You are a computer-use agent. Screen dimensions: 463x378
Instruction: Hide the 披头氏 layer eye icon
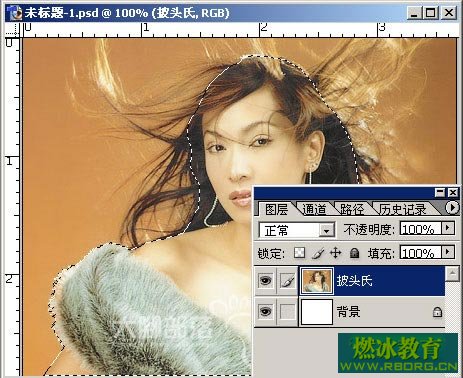click(265, 281)
